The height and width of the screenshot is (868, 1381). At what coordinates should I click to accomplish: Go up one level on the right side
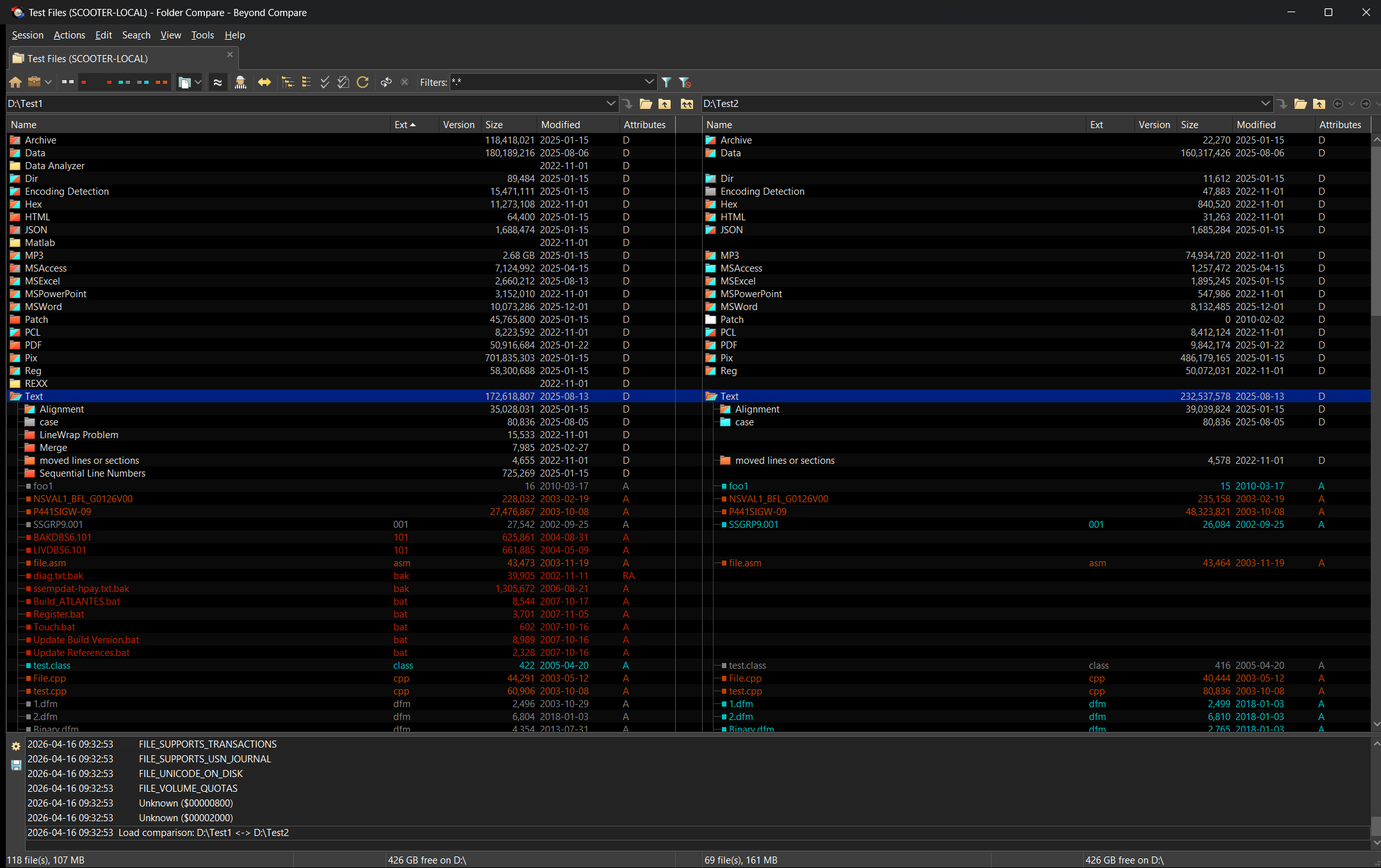coord(1319,104)
